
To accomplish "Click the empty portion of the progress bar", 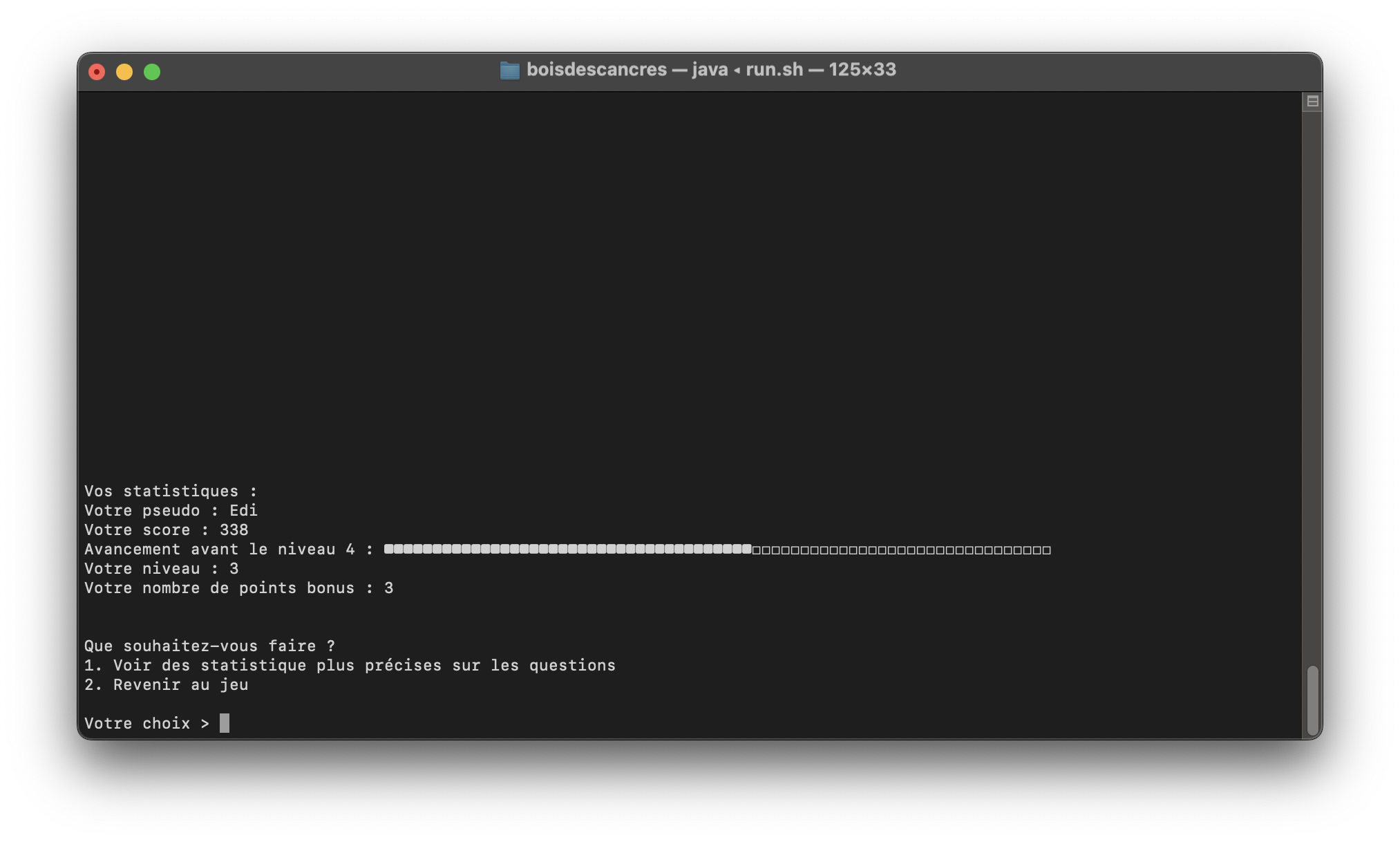I will 901,550.
